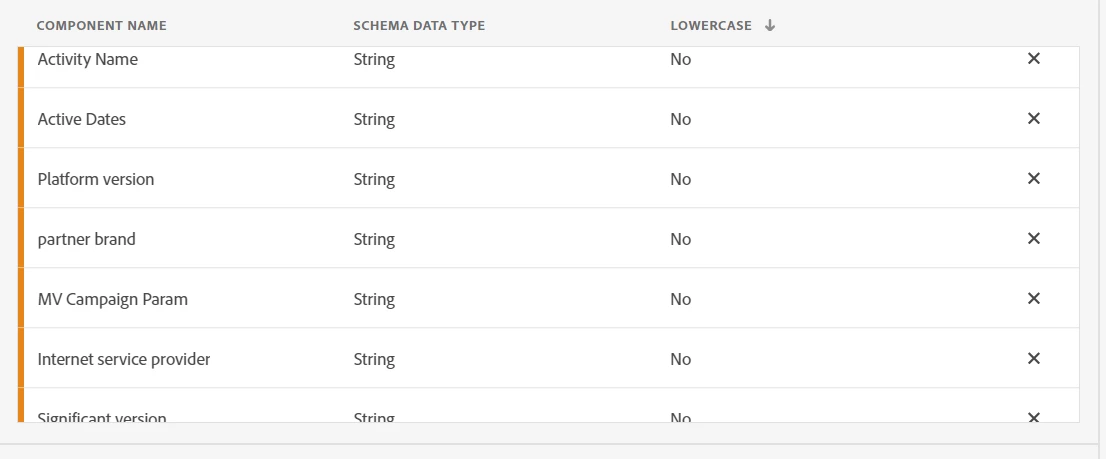Sort by the Component Name column header
This screenshot has height=459, width=1106.
point(102,26)
